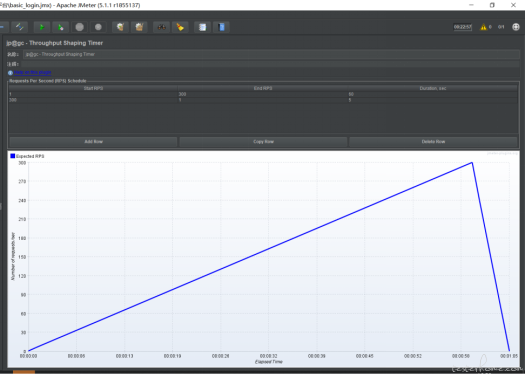Start the test with green play icon
This screenshot has width=525, height=379.
(42, 27)
